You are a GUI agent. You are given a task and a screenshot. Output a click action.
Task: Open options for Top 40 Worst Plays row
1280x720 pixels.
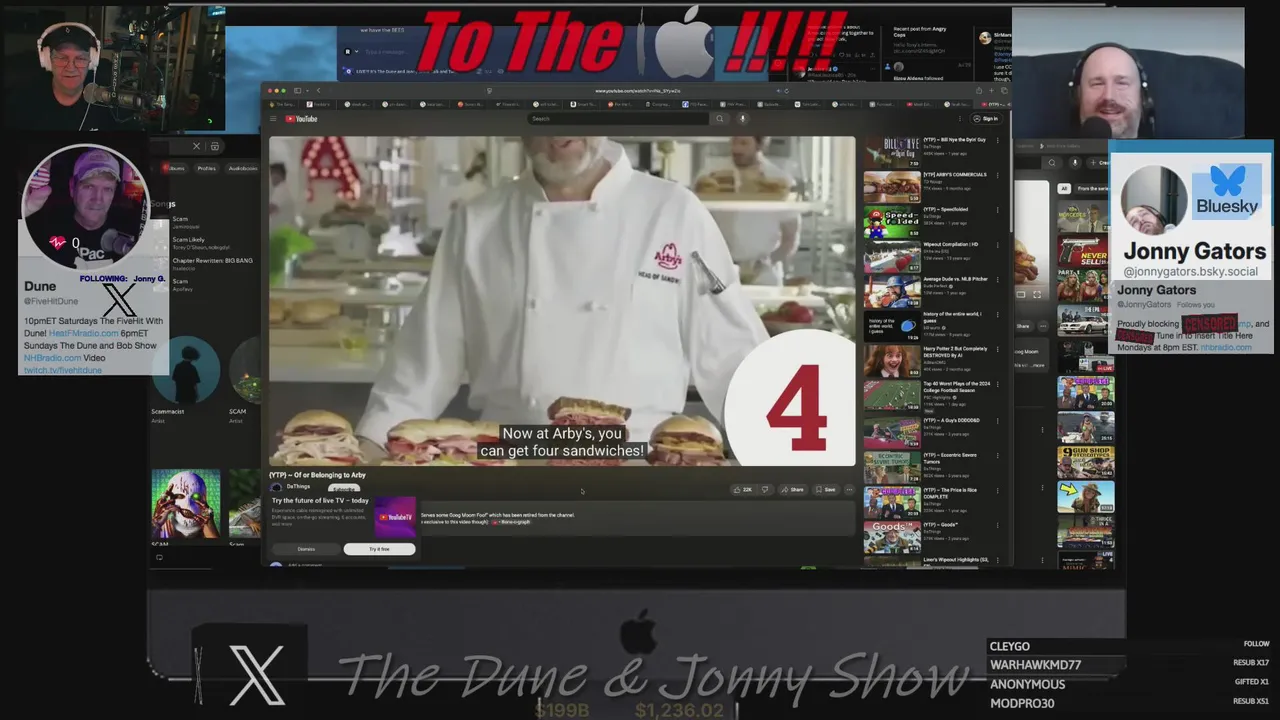point(997,385)
